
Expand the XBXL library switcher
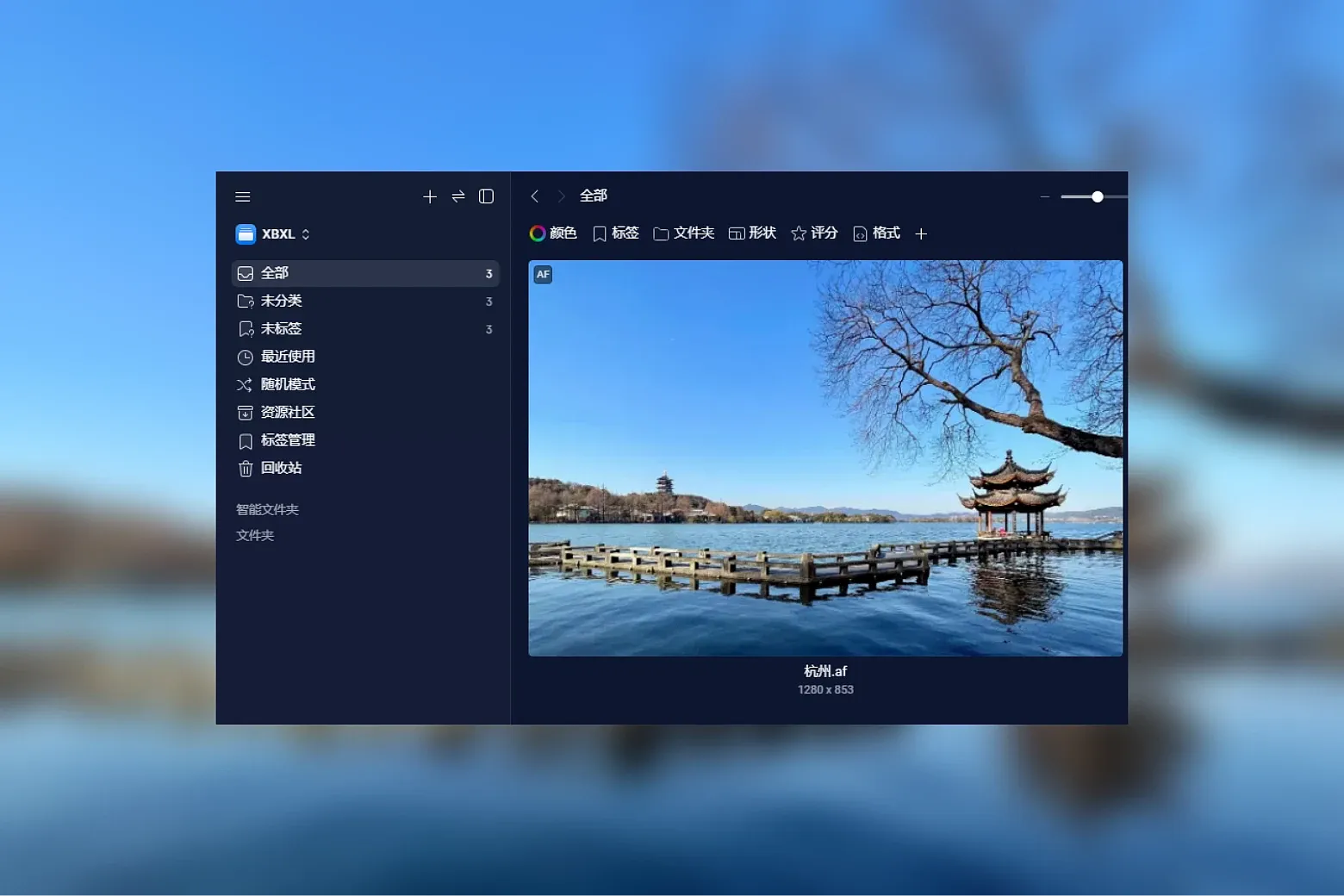point(273,234)
